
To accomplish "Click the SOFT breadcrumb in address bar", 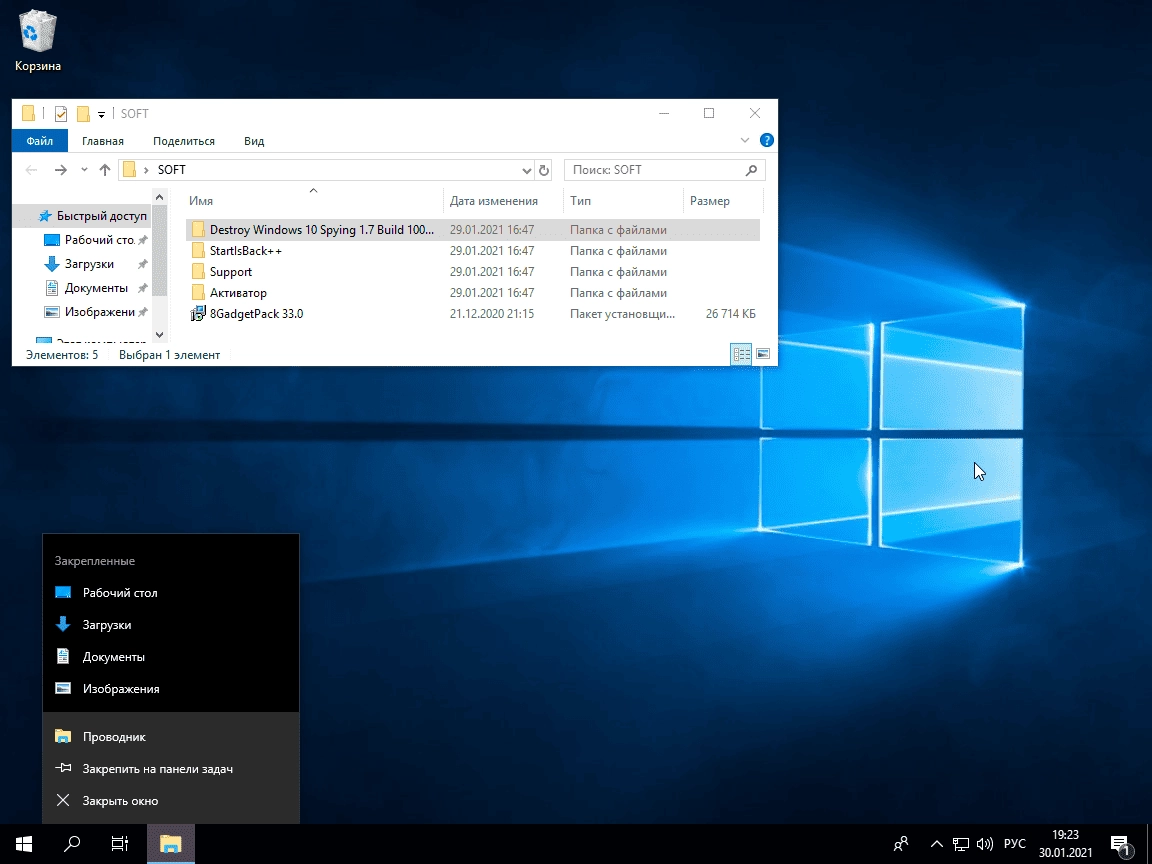I will point(172,170).
